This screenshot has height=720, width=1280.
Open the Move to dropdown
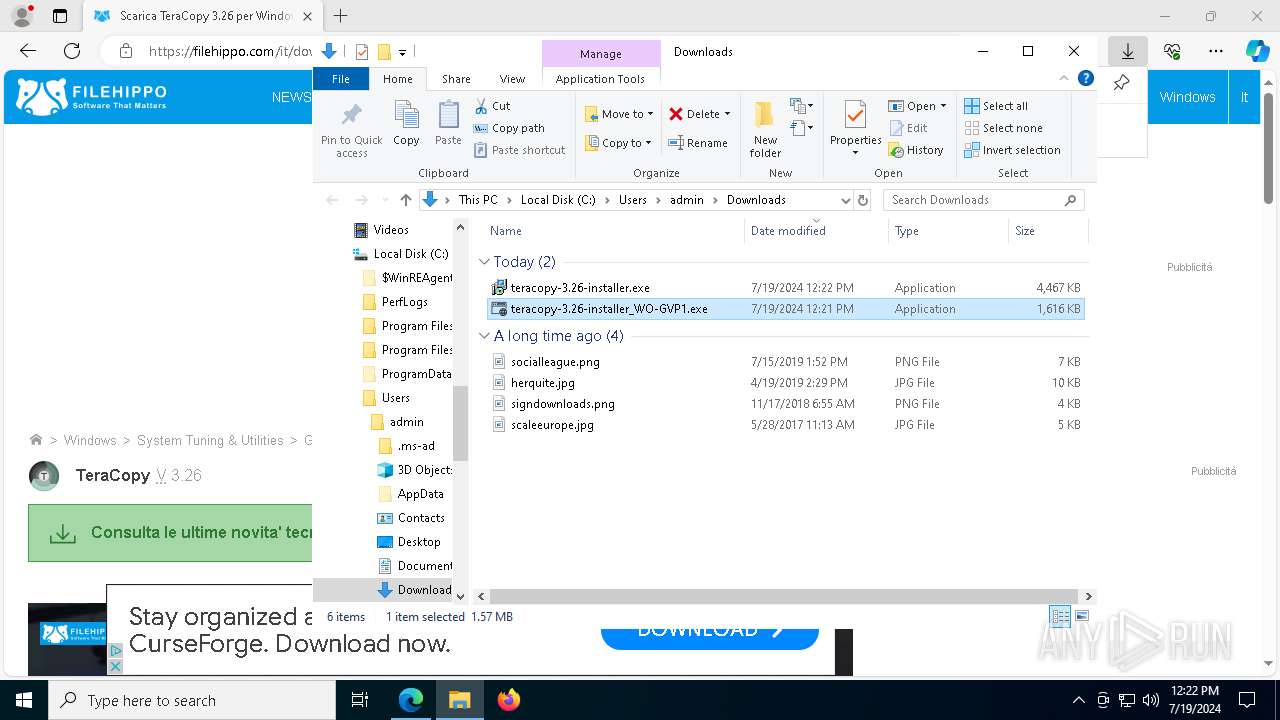[619, 114]
